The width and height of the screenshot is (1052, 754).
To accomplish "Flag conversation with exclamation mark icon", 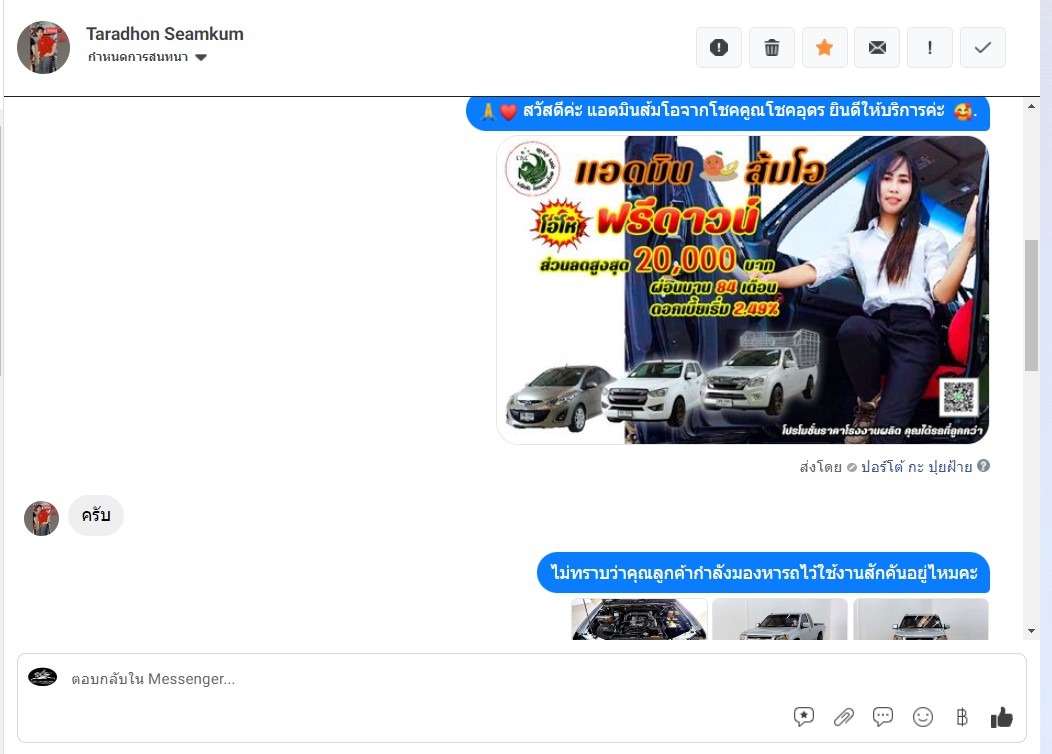I will click(x=930, y=48).
